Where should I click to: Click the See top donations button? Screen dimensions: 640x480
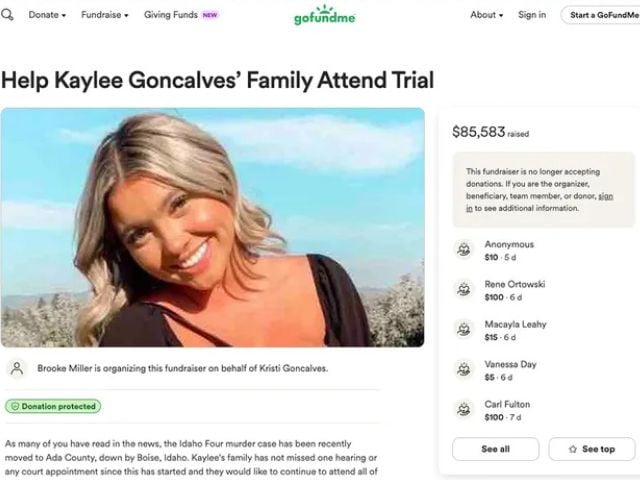(592, 449)
